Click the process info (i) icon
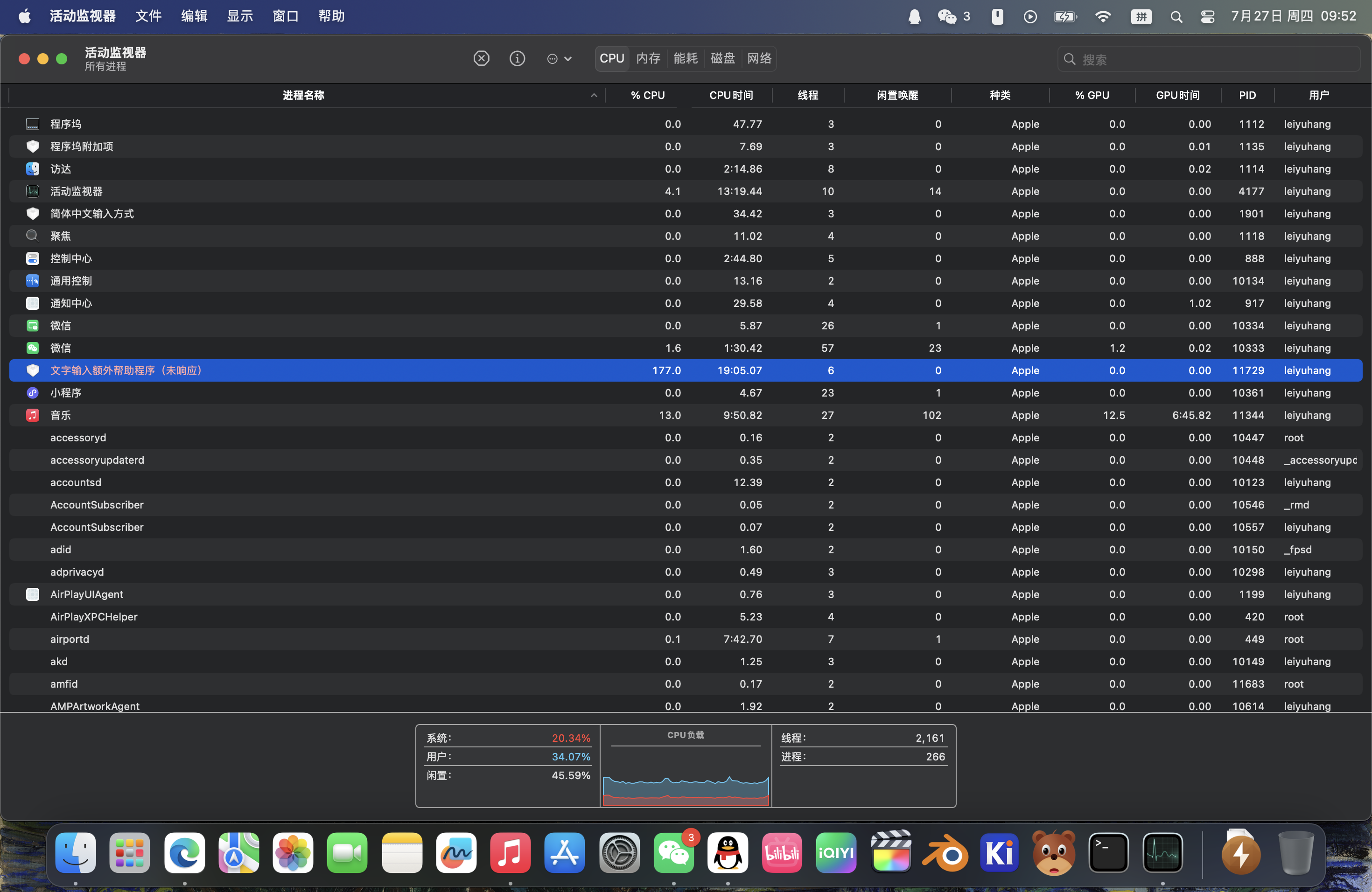1372x892 pixels. [517, 58]
